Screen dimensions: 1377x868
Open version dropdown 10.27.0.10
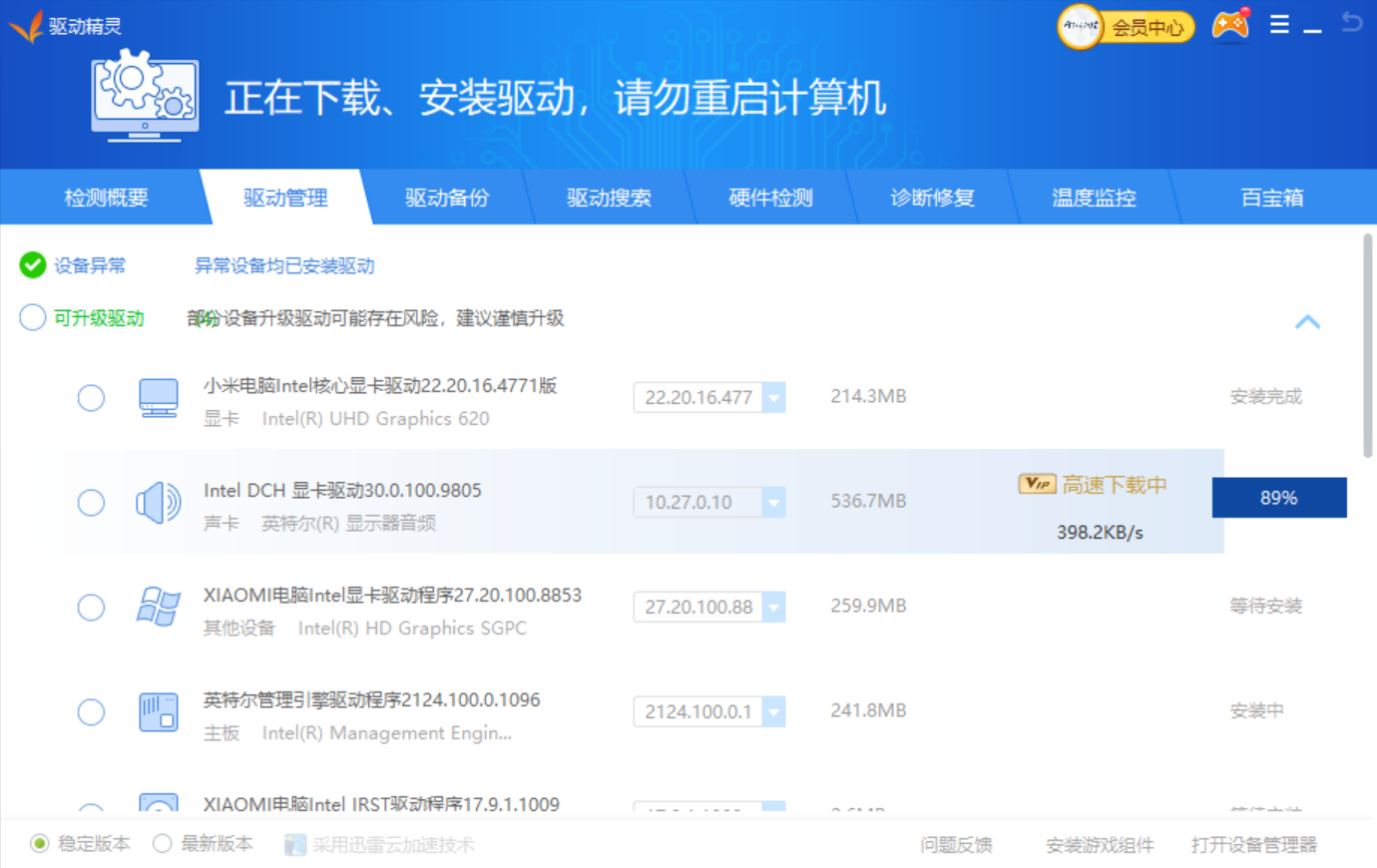709,502
